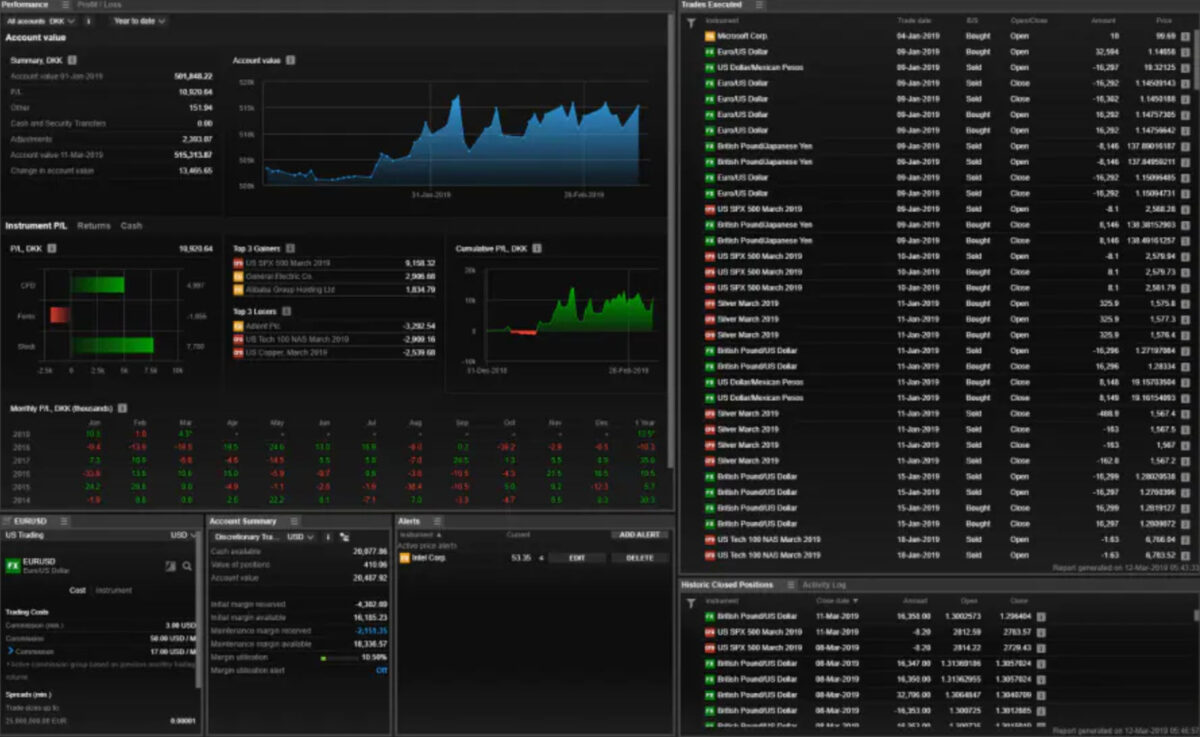Screen dimensions: 1200x737
Task: Select the Returns tab
Action: (94, 226)
